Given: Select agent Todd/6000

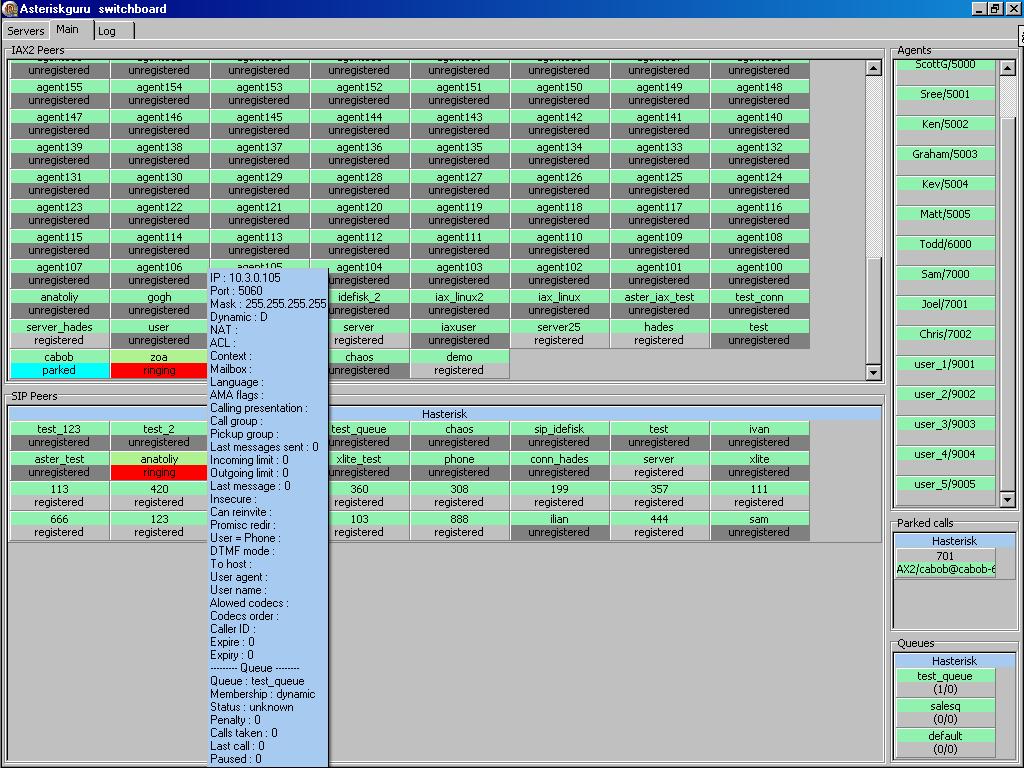Looking at the screenshot, I should [x=945, y=244].
